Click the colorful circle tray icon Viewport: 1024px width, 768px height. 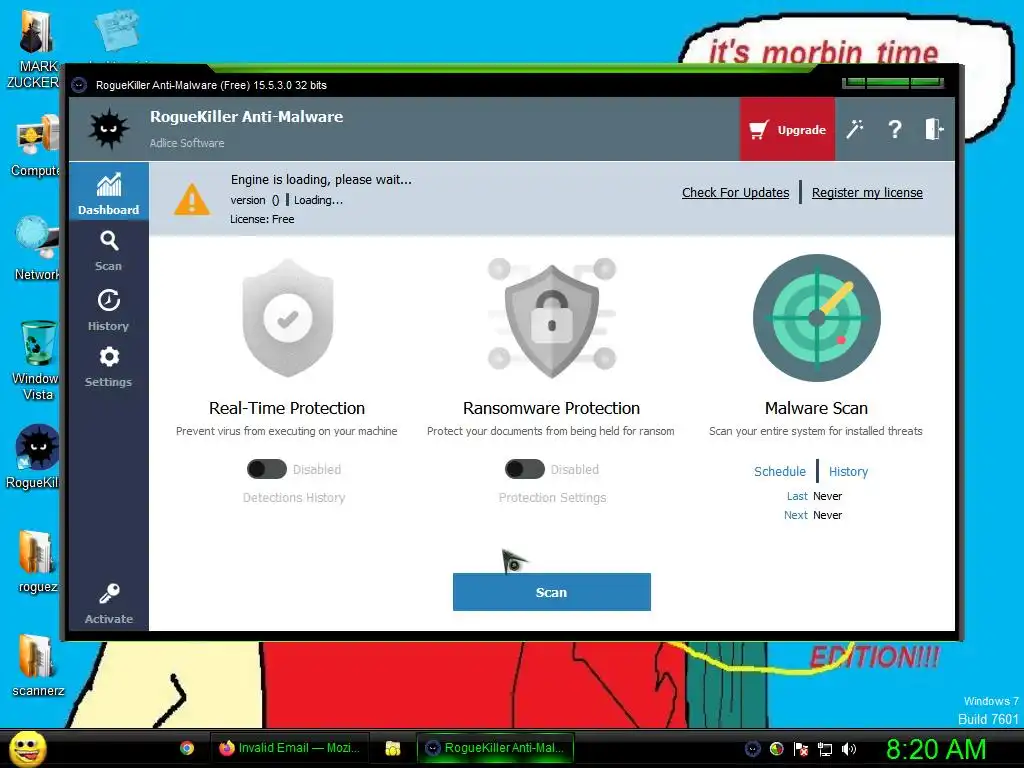[x=776, y=749]
